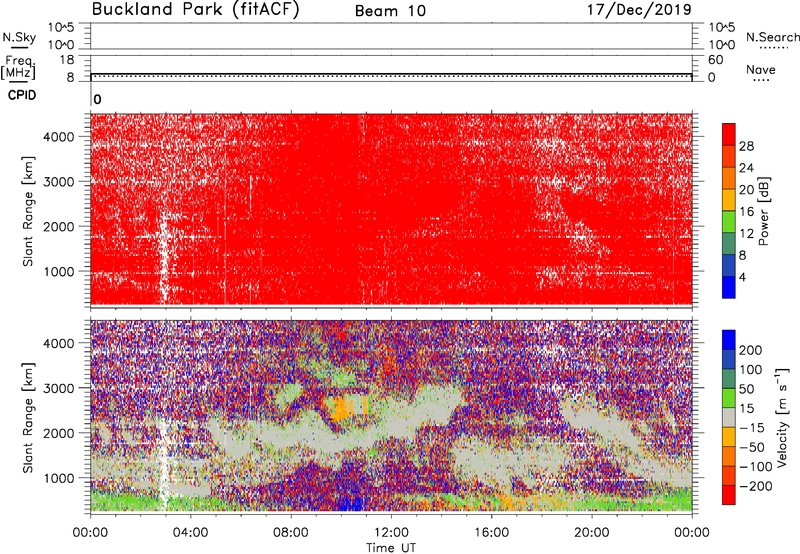
Task: Click the '4000' tick on the power panel
Action: pos(59,137)
